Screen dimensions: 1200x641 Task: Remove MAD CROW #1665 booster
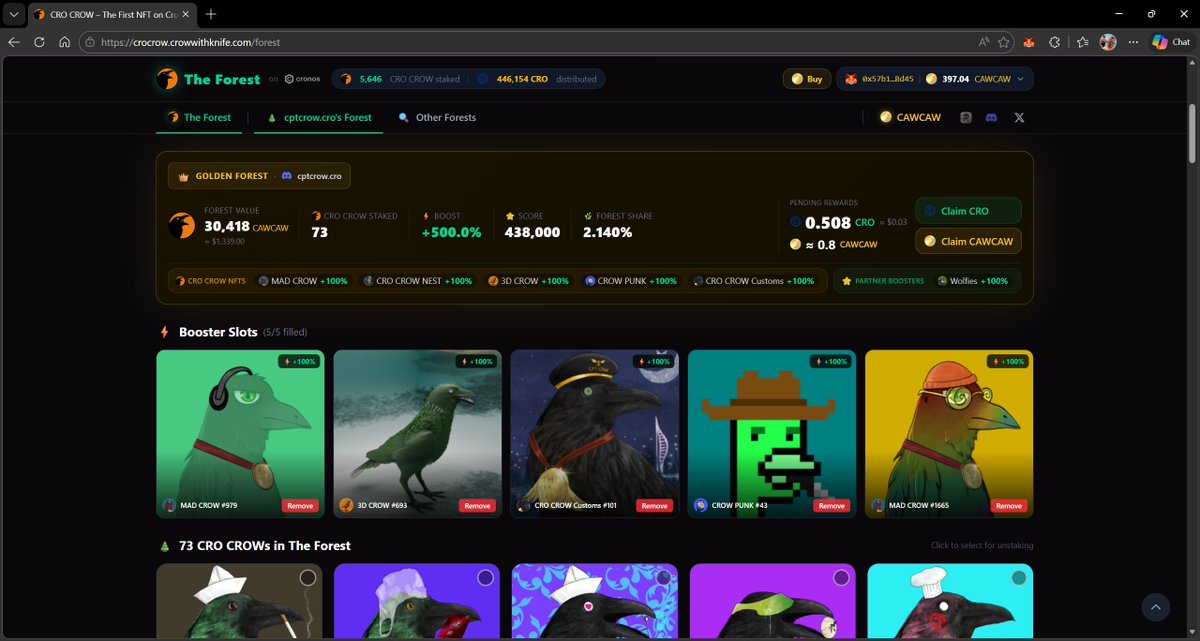(1009, 506)
